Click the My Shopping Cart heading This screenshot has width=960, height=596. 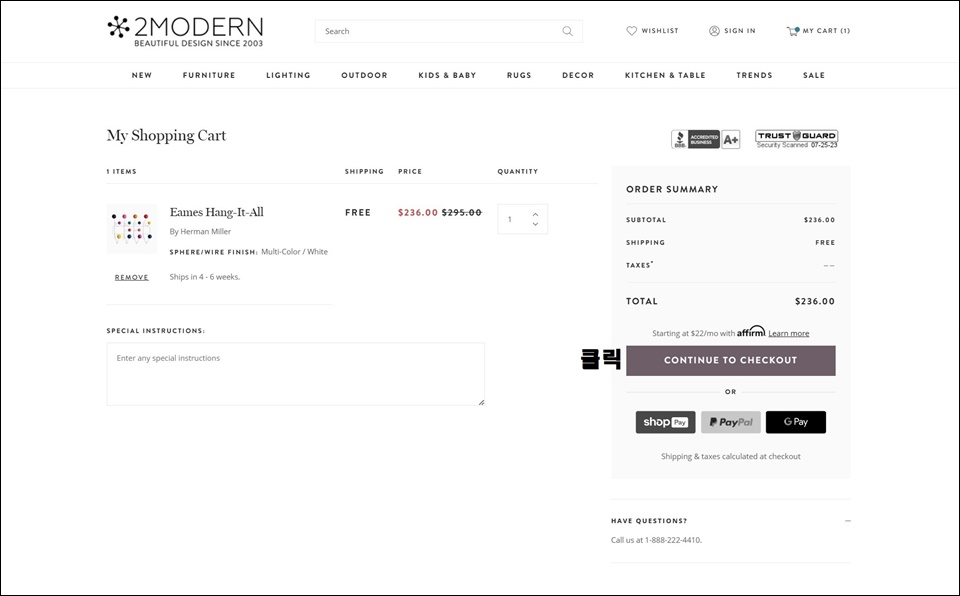click(167, 136)
